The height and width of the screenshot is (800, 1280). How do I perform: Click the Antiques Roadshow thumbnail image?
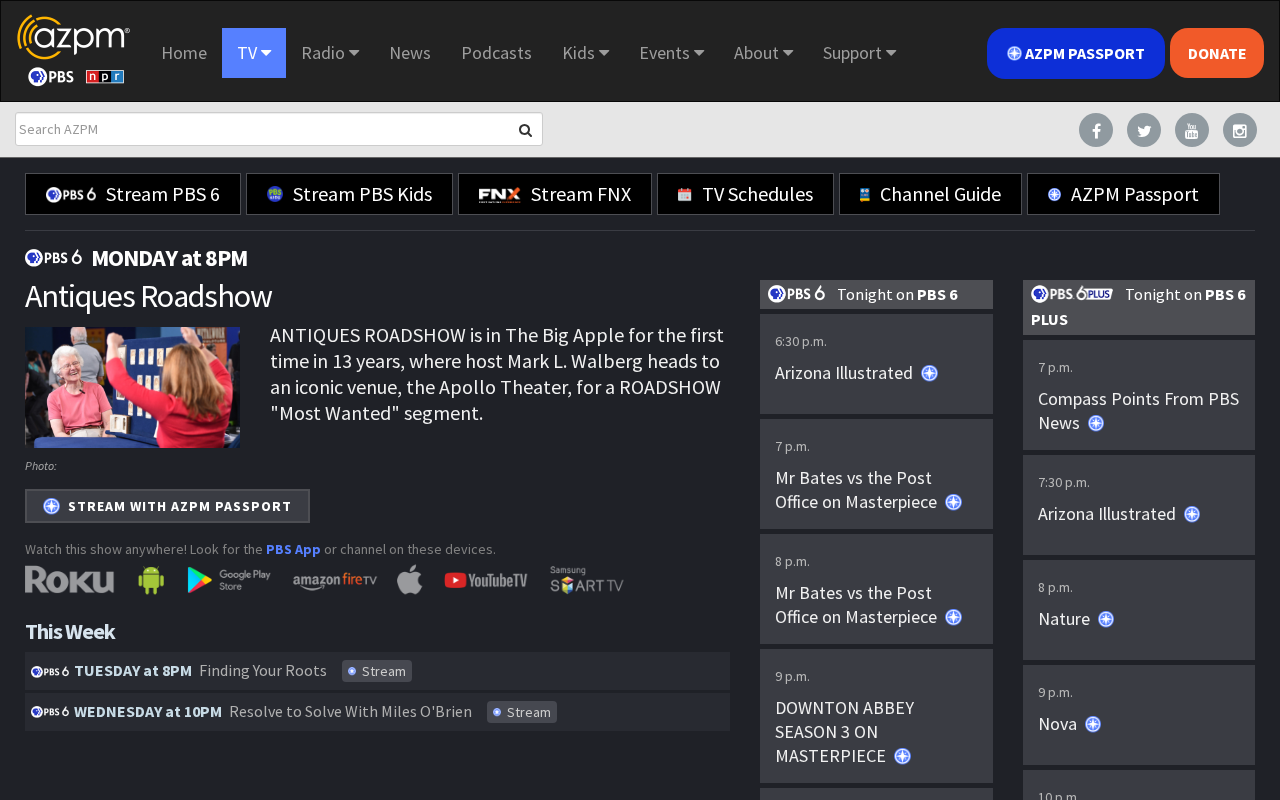click(x=132, y=387)
